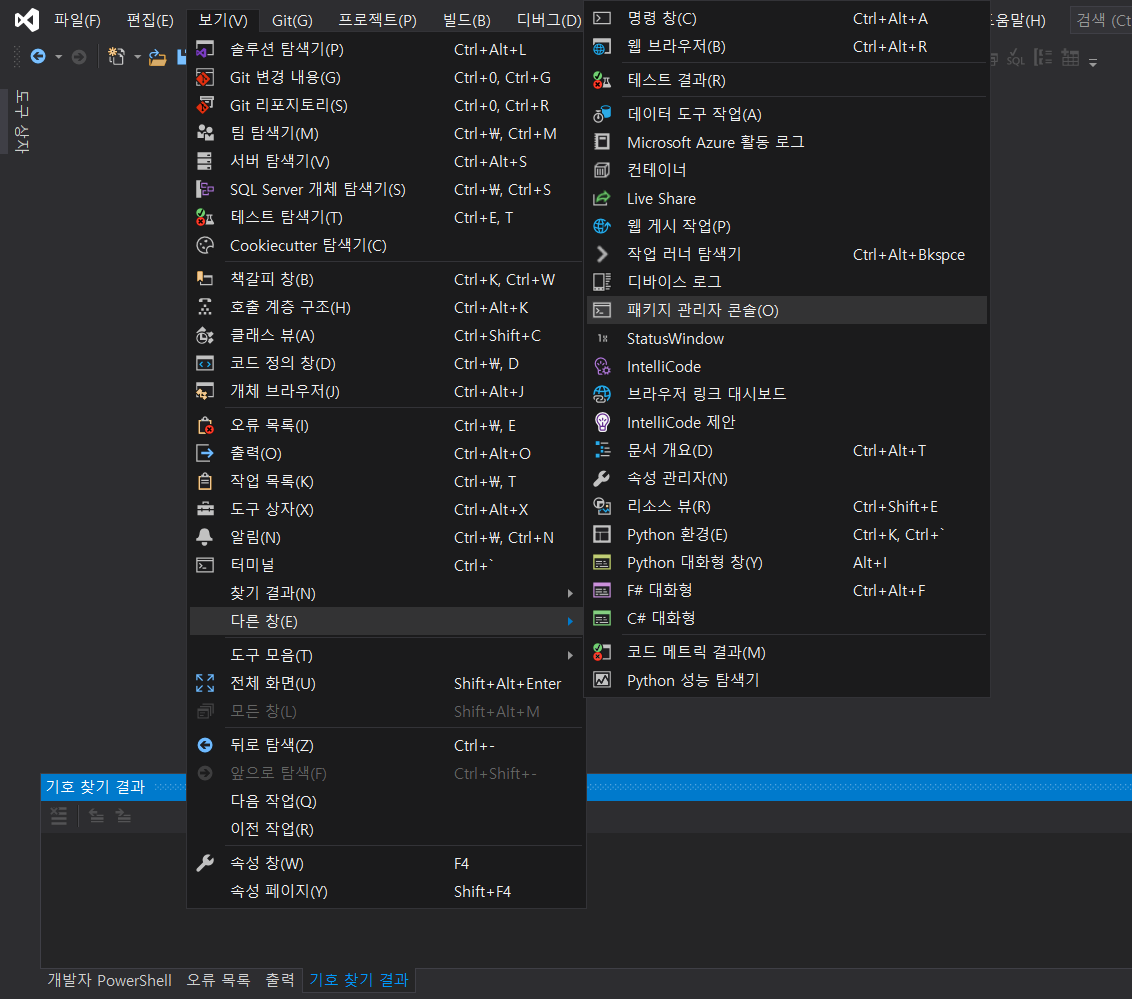Select 데이터 도구 작업(A) entry
The width and height of the screenshot is (1132, 999).
pos(786,114)
